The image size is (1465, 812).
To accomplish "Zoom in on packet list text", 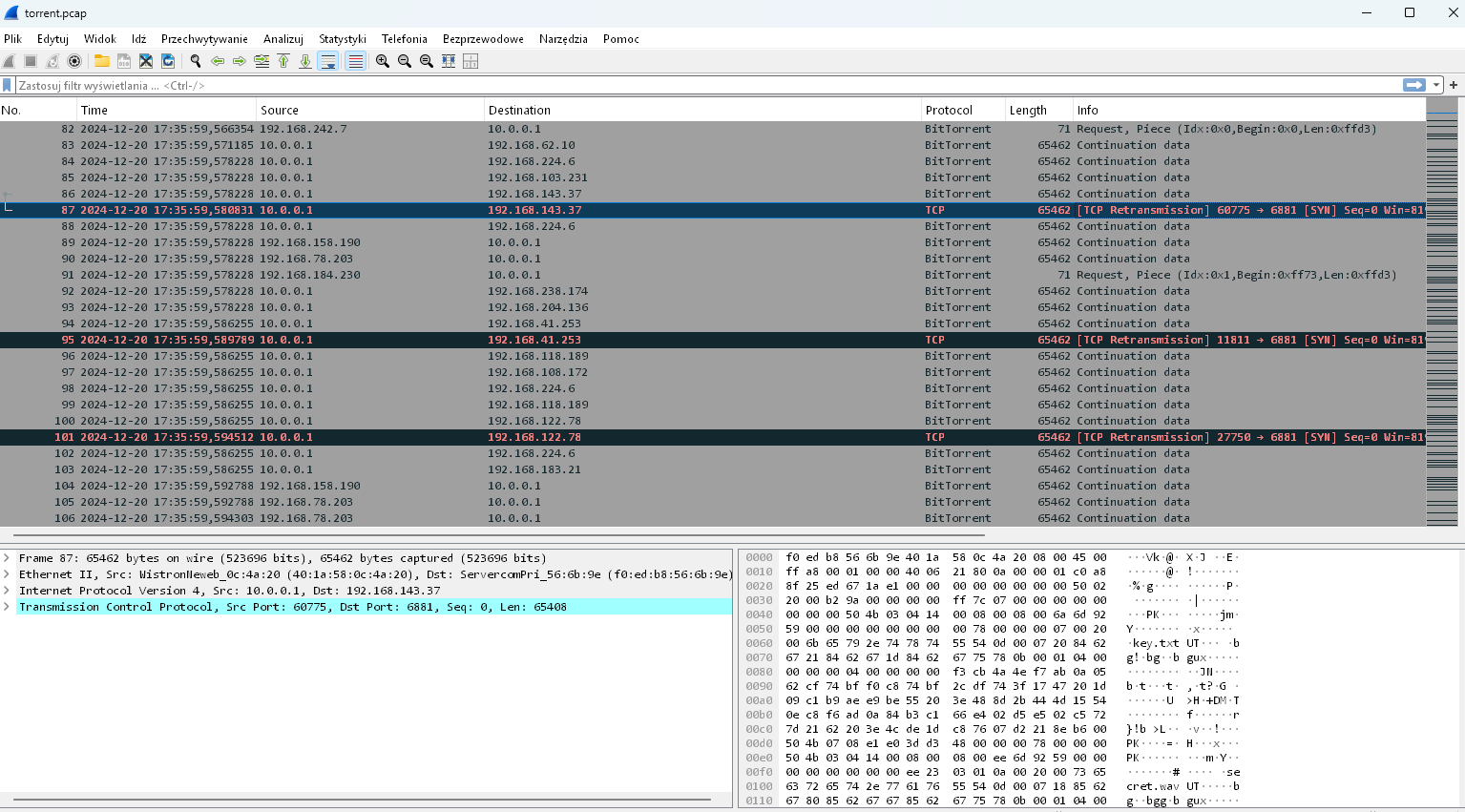I will pos(383,61).
